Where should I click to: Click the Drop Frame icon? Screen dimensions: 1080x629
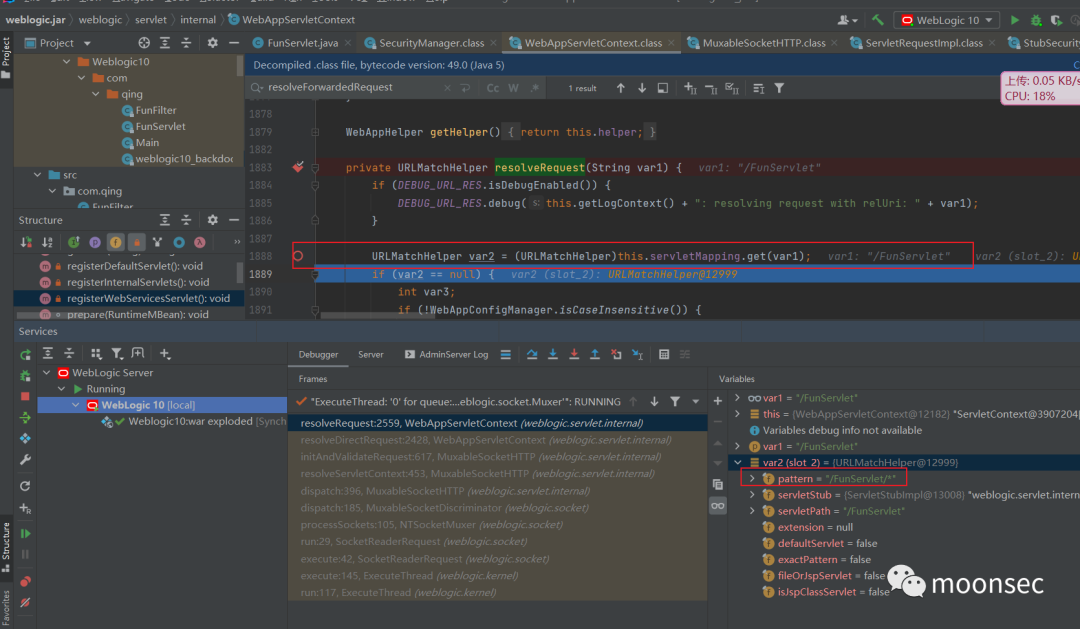[616, 354]
